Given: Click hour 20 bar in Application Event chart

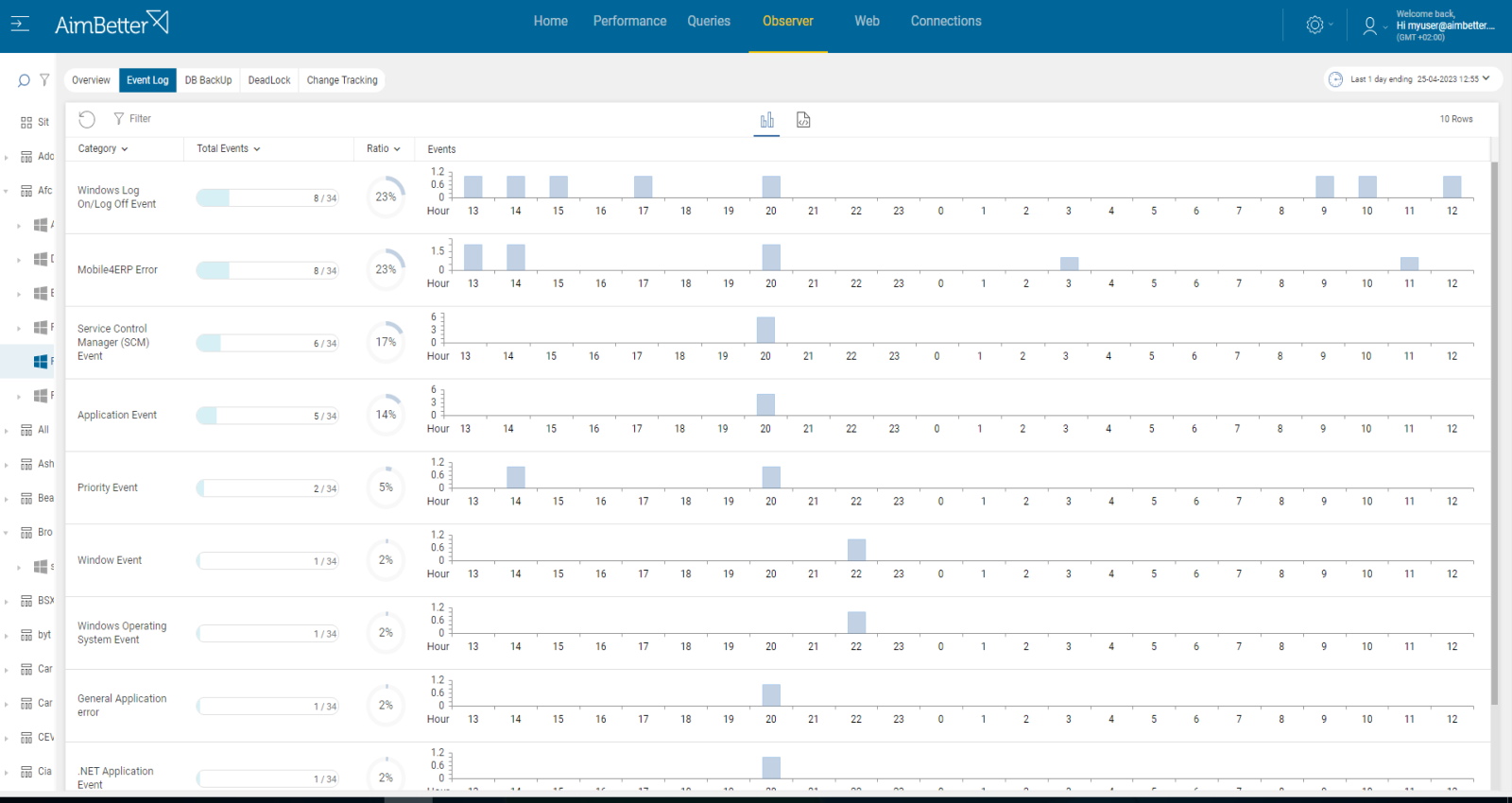Looking at the screenshot, I should (x=765, y=404).
